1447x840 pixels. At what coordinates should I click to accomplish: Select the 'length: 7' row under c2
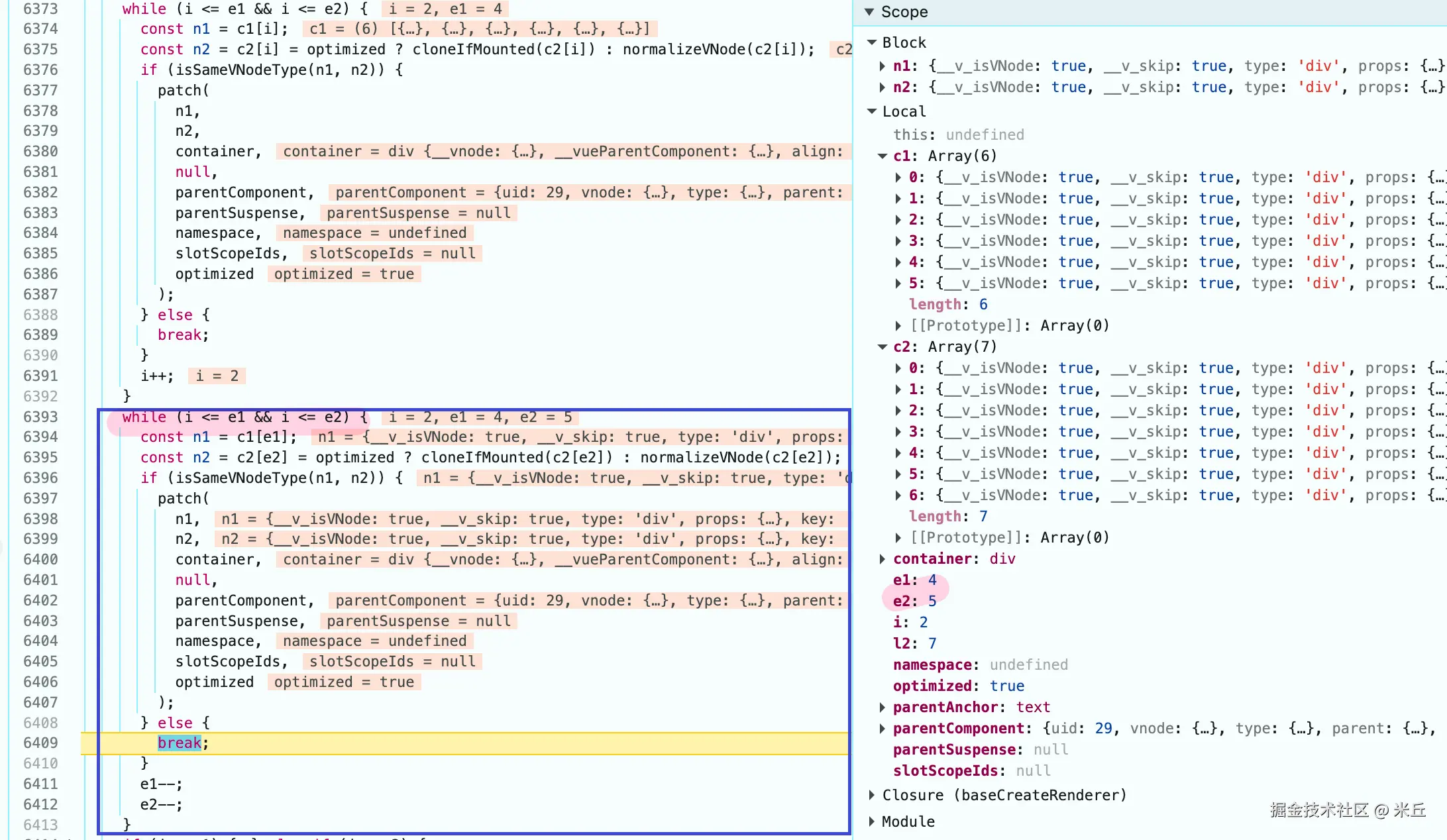pos(948,517)
